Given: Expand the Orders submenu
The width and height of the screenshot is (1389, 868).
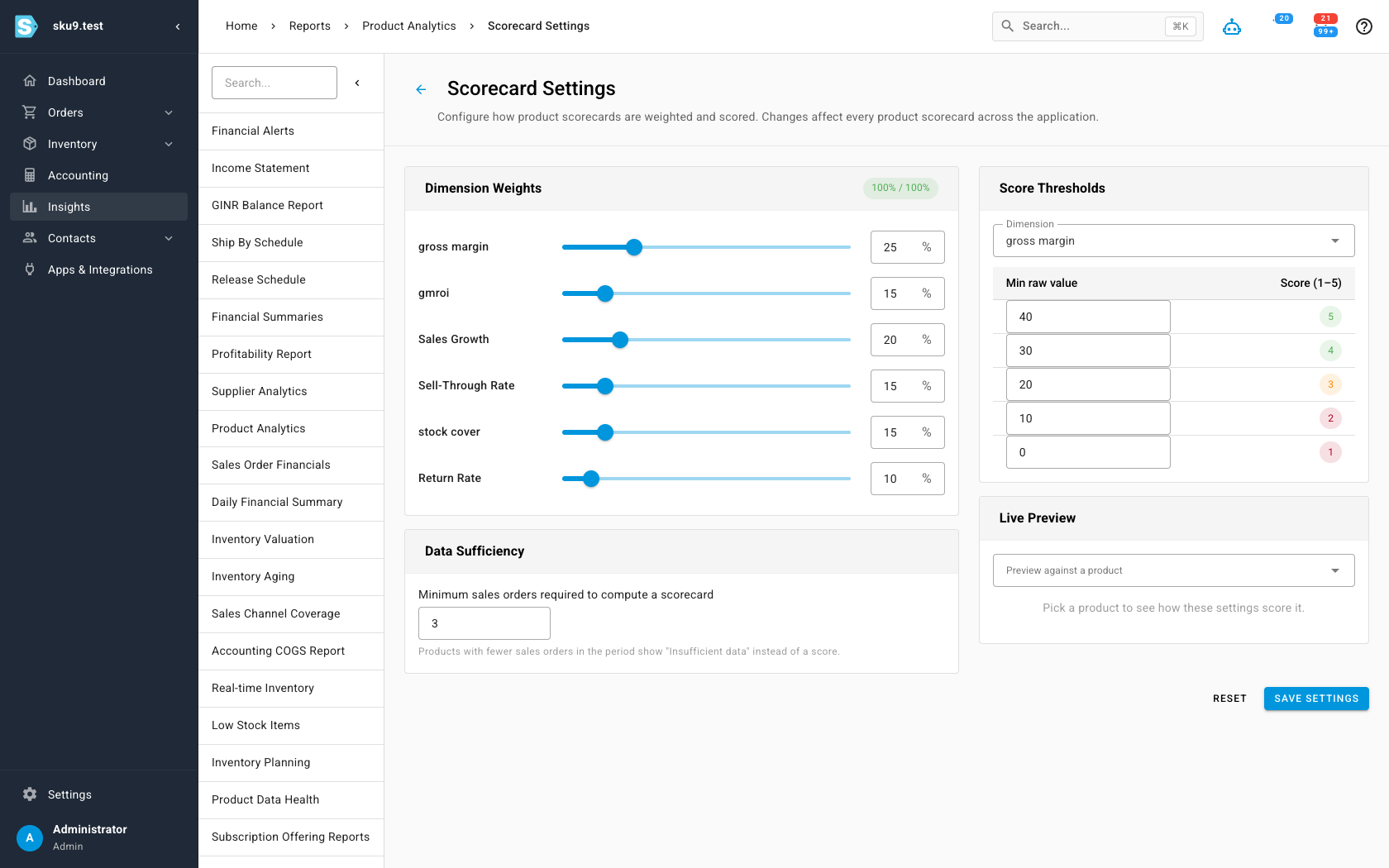Looking at the screenshot, I should coord(169,112).
